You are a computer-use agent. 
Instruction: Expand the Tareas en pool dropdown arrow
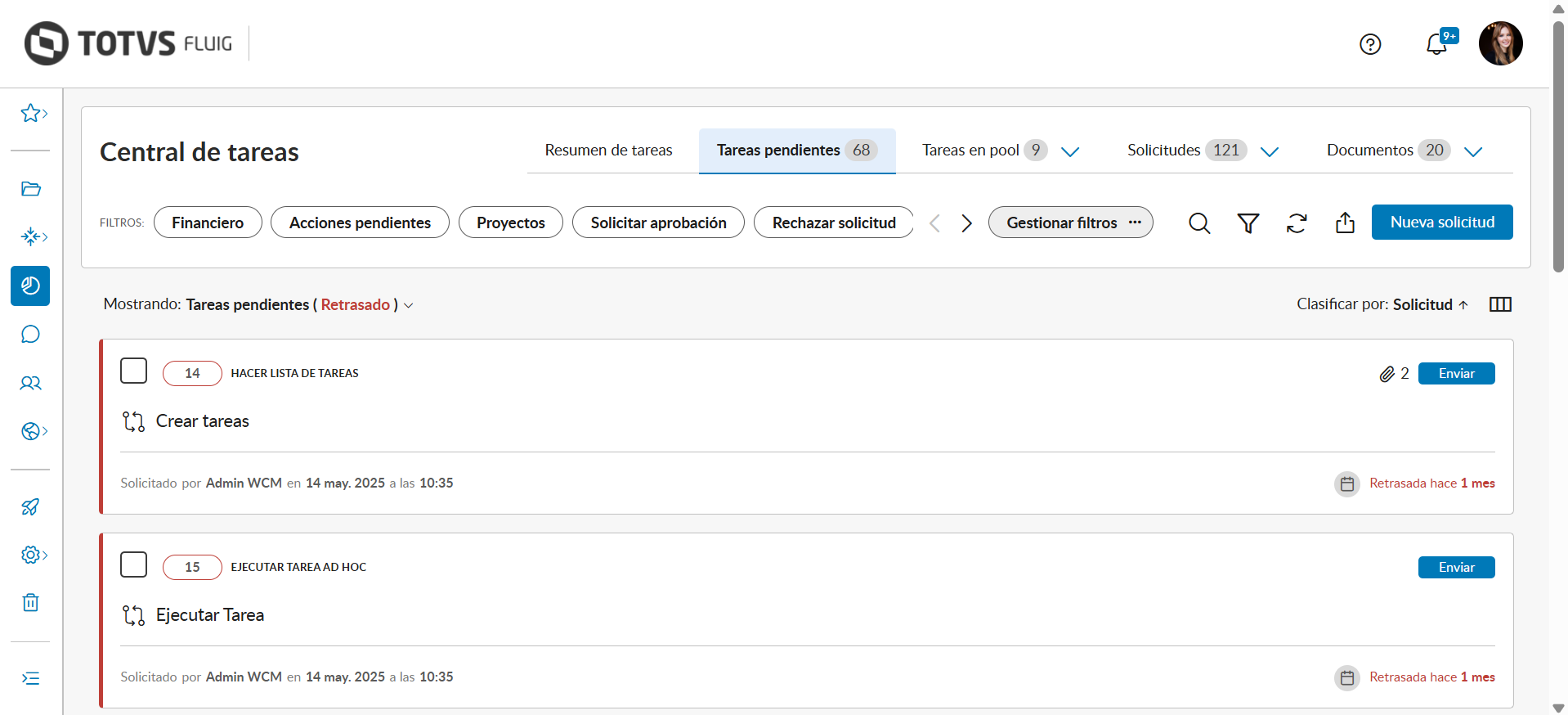point(1069,151)
